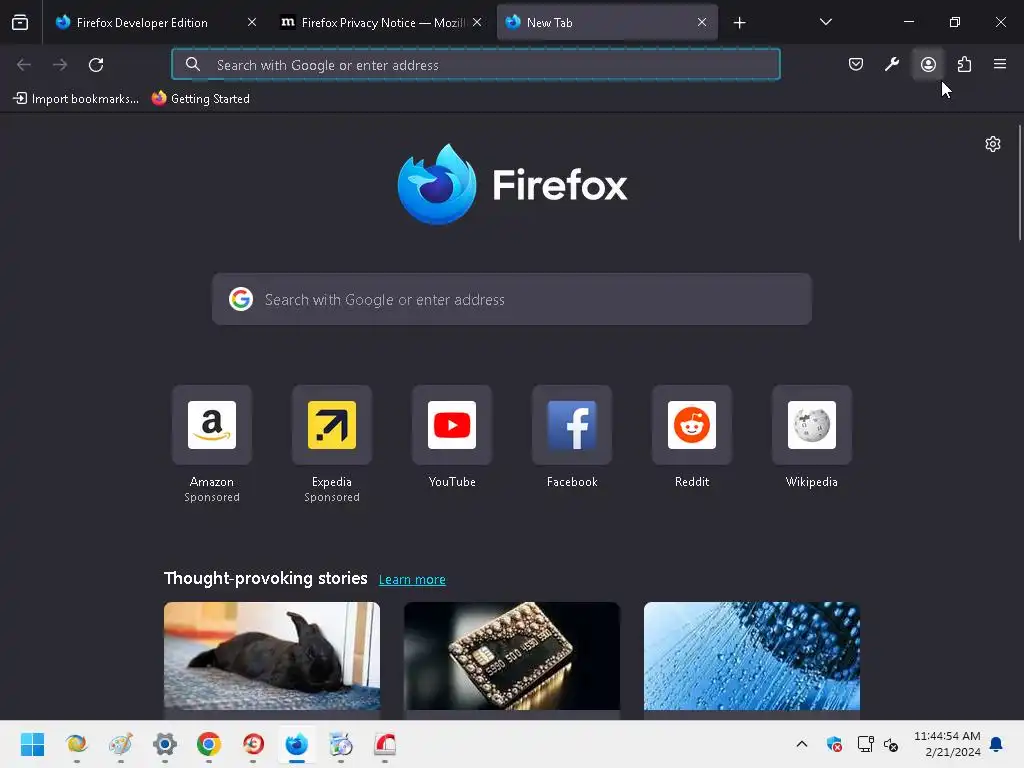The height and width of the screenshot is (768, 1024).
Task: Show hidden system tray icons
Action: click(802, 744)
